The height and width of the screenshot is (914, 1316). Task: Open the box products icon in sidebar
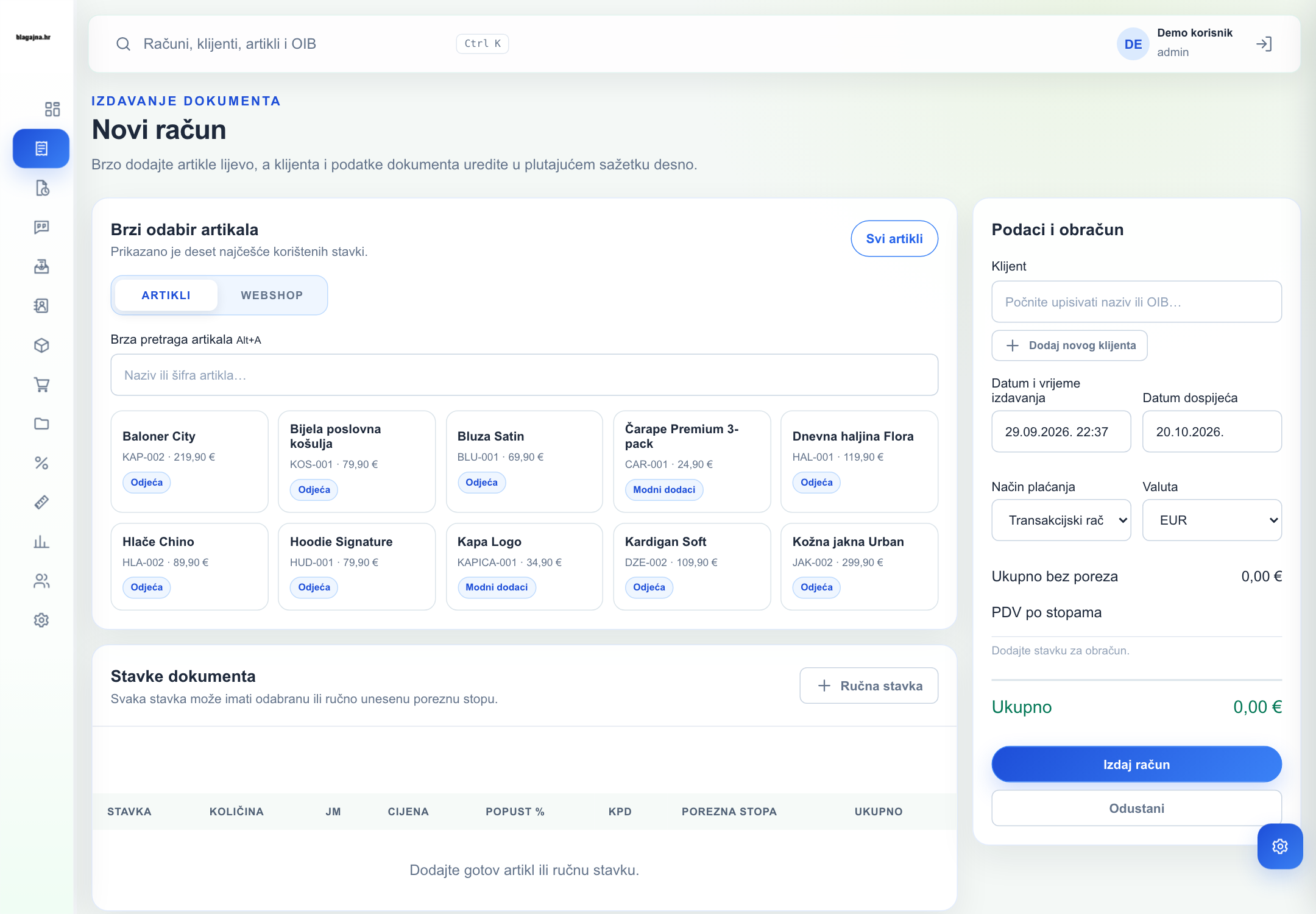(41, 345)
